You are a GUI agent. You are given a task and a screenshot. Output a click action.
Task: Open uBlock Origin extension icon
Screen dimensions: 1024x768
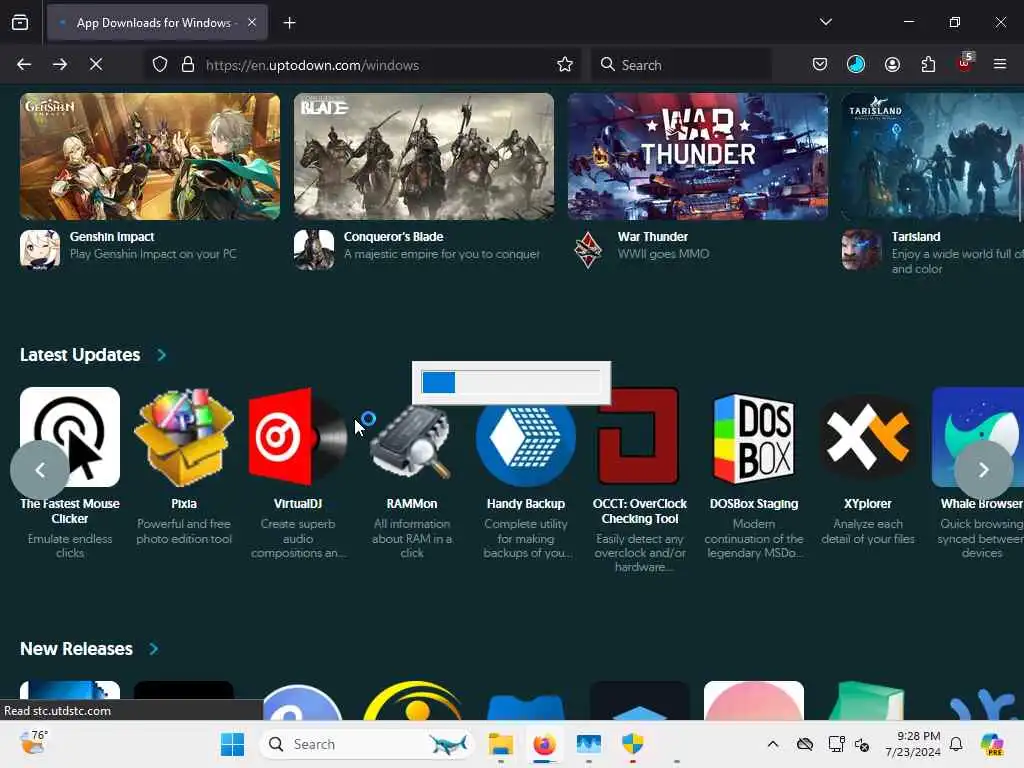[965, 63]
